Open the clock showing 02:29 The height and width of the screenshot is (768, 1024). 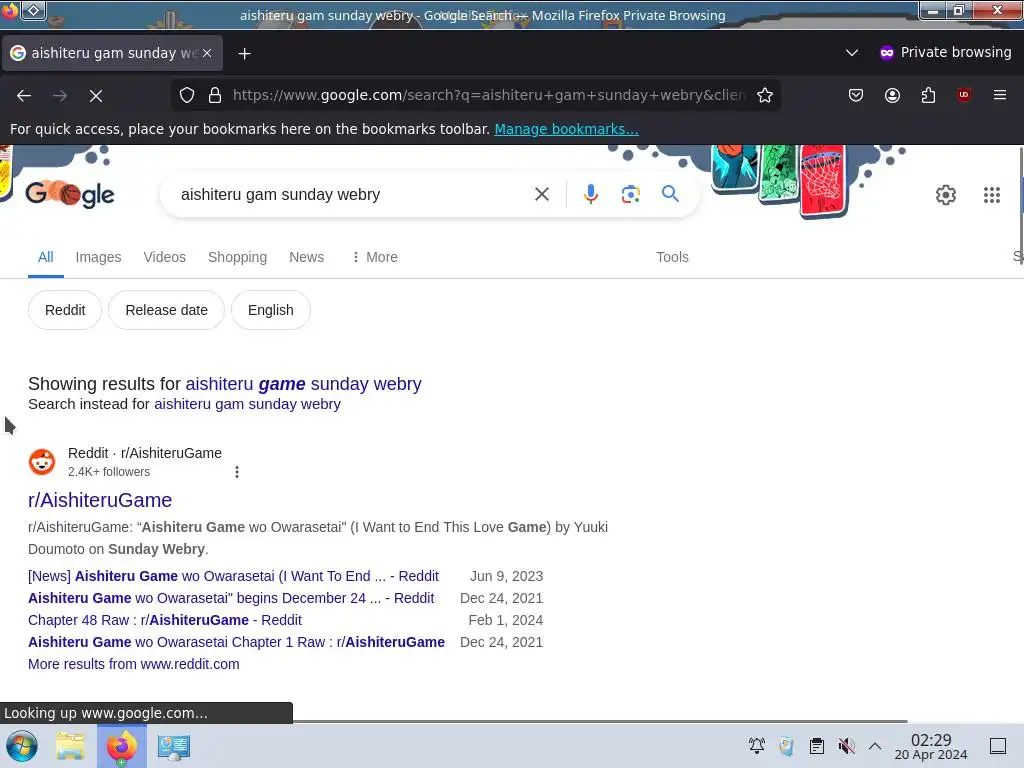tap(931, 746)
